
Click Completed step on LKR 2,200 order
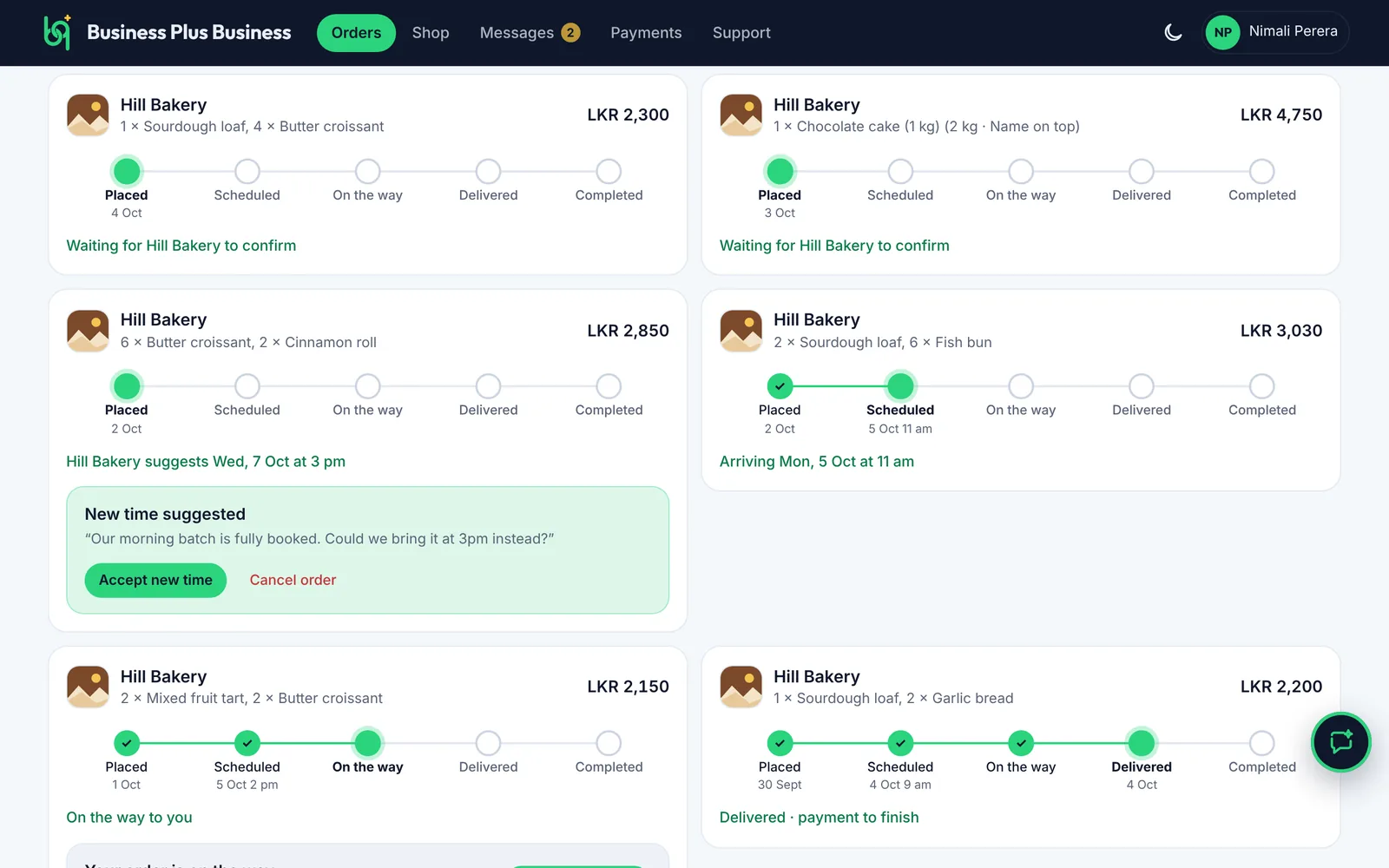click(x=1261, y=743)
